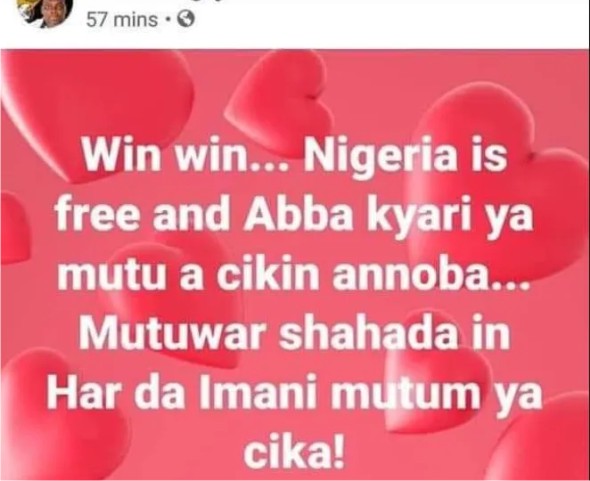The width and height of the screenshot is (590, 481).
Task: Open the post via the 57 mins timestamp
Action: [122, 20]
